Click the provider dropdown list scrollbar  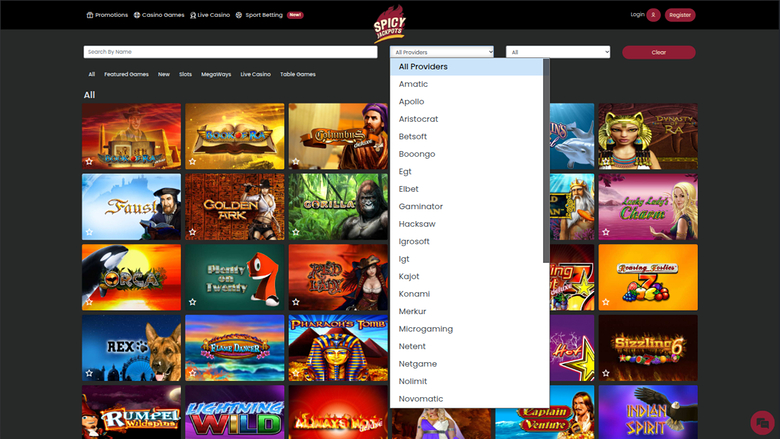click(546, 161)
